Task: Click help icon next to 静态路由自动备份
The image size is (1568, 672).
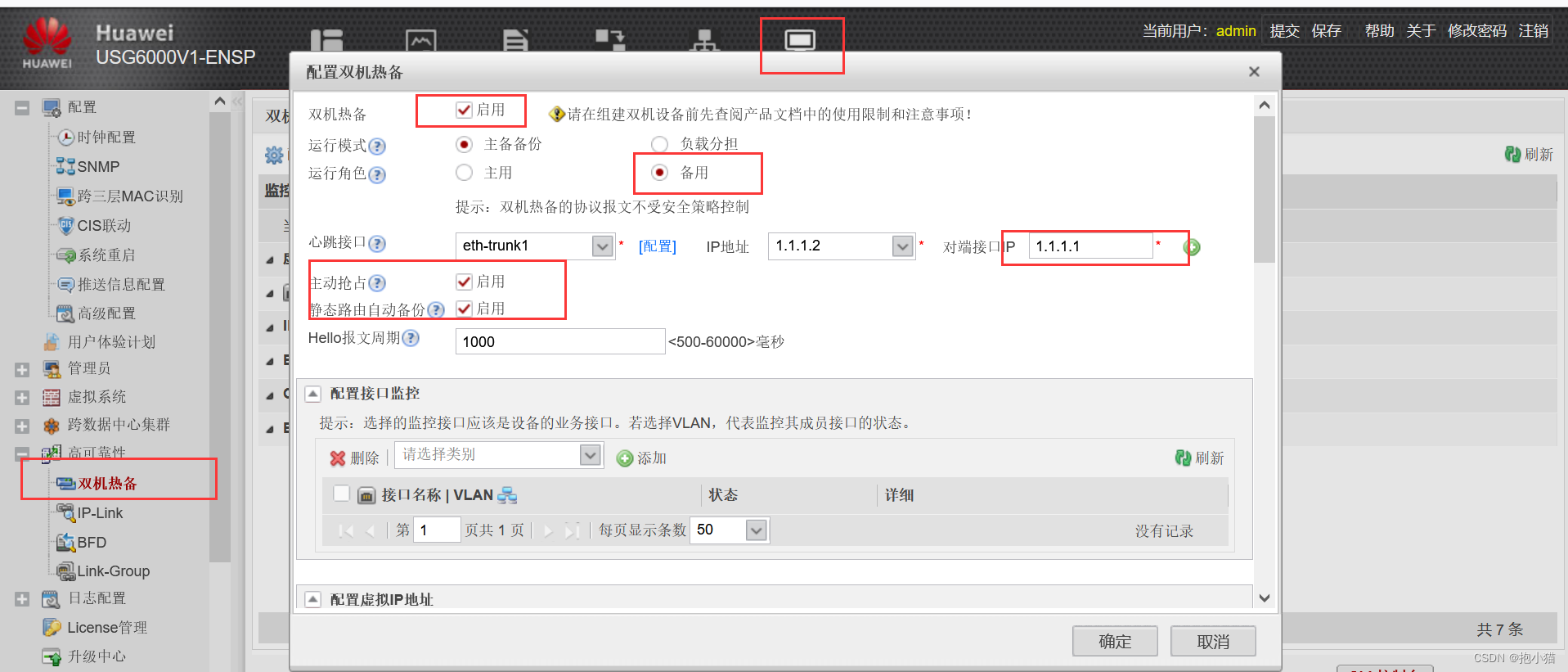Action: tap(436, 310)
